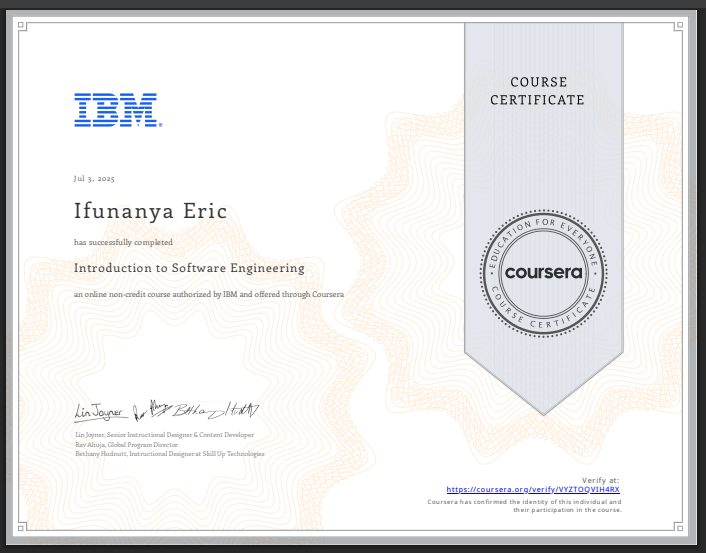The width and height of the screenshot is (706, 553).
Task: Click the Jul 3, 2025 date
Action: pos(94,179)
